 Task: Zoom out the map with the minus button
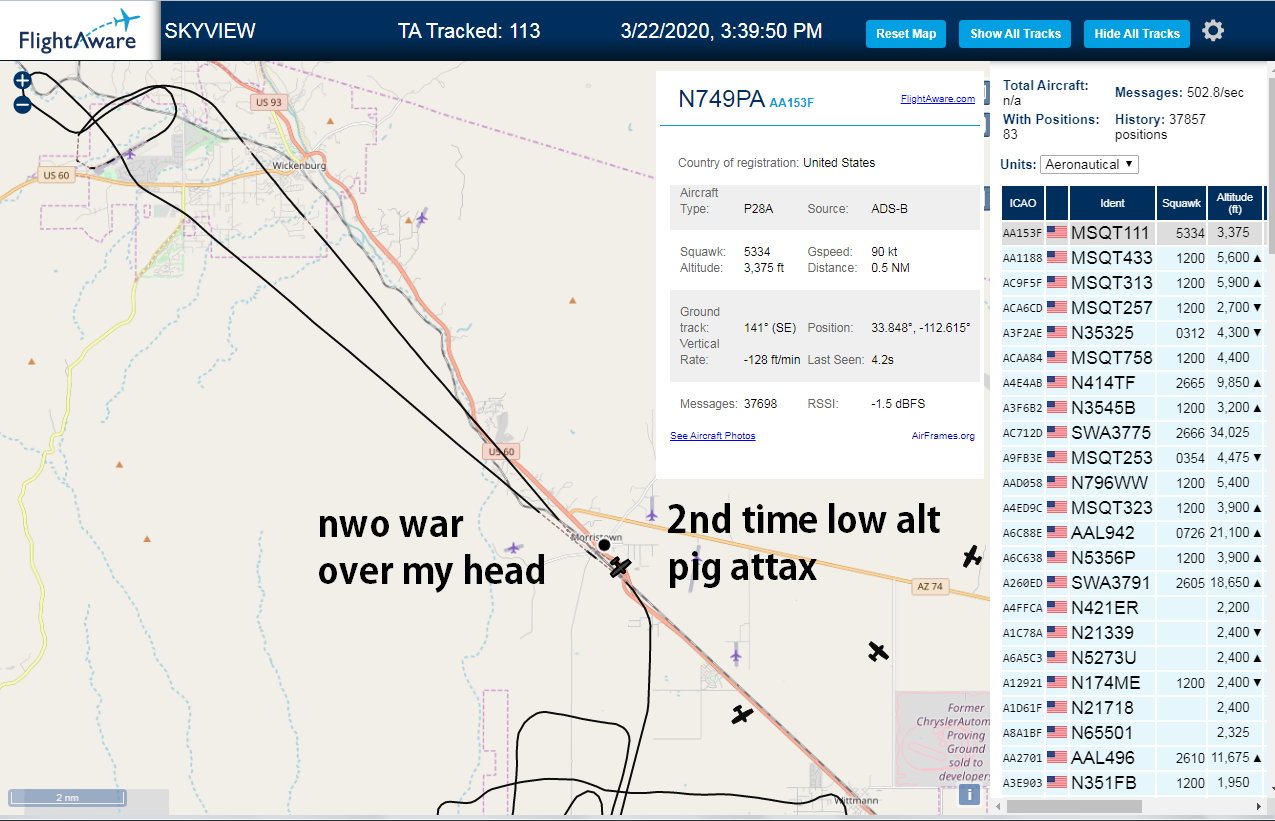tap(22, 103)
